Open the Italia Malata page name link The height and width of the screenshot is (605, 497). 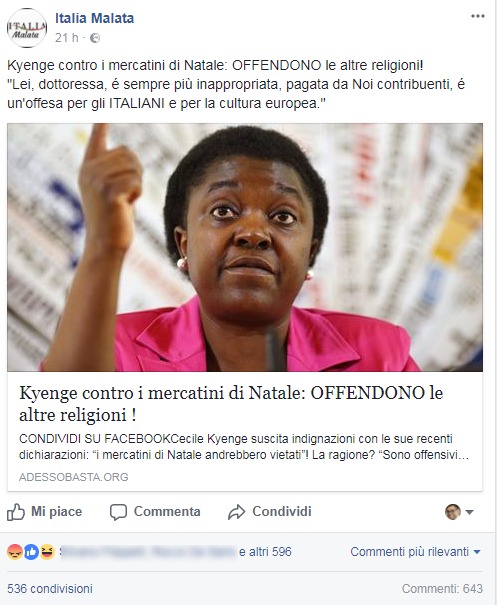(95, 18)
